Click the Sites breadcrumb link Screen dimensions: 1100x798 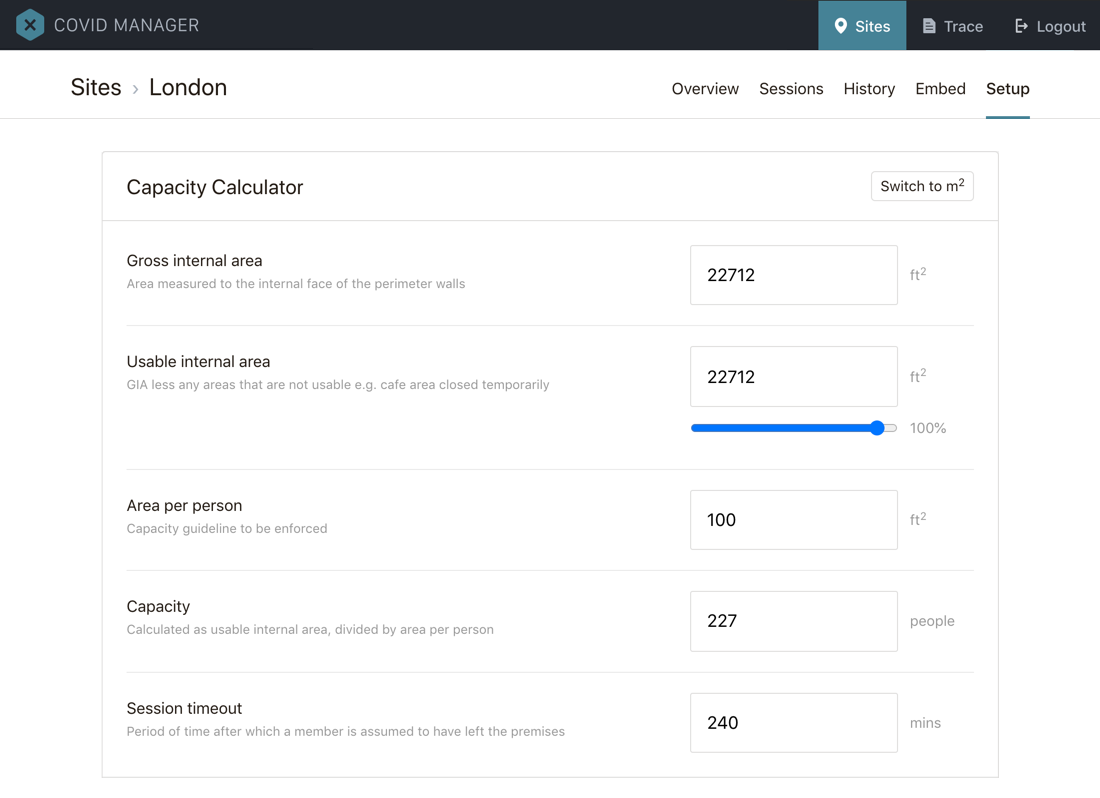[x=96, y=88]
